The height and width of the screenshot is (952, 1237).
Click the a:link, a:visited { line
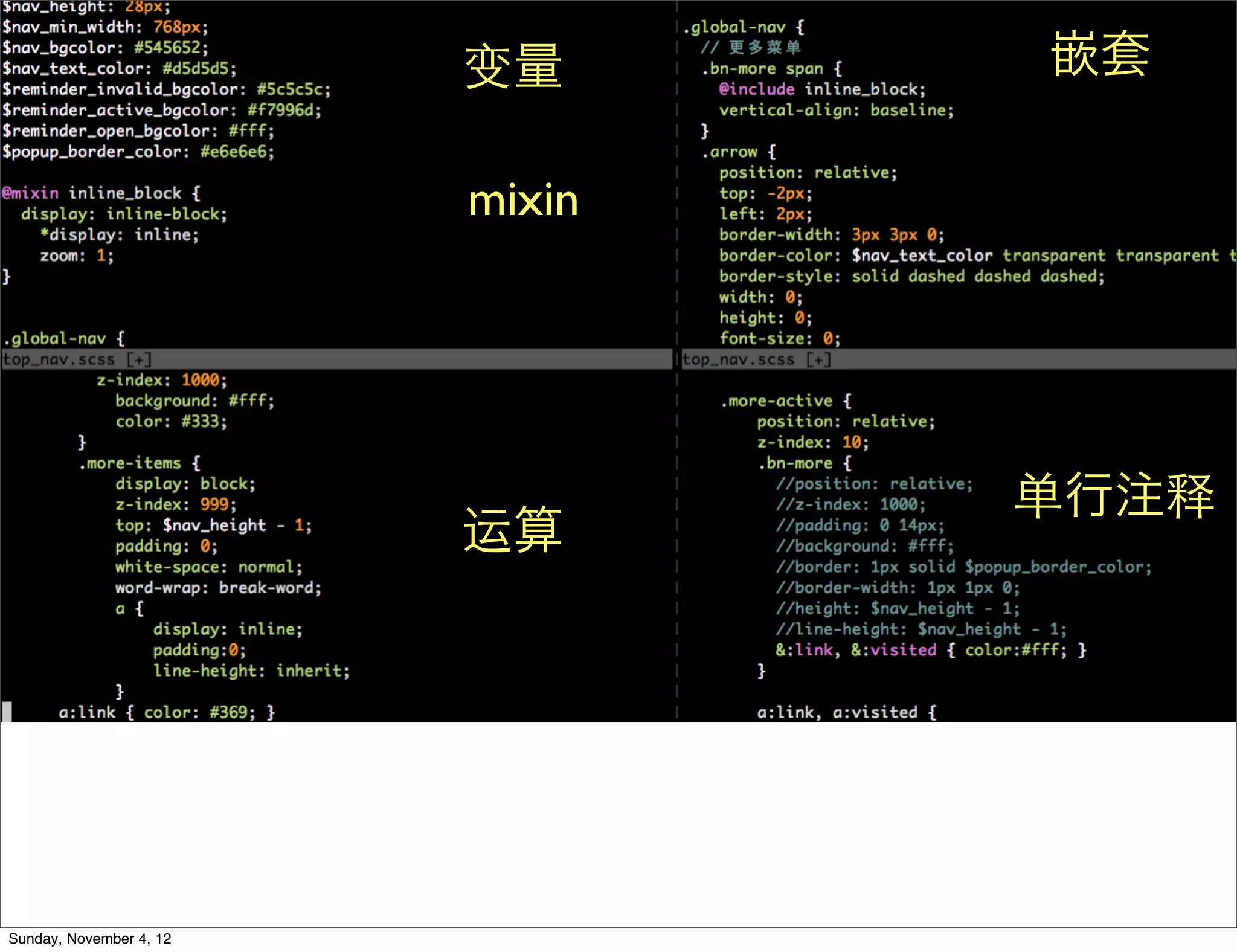(847, 713)
